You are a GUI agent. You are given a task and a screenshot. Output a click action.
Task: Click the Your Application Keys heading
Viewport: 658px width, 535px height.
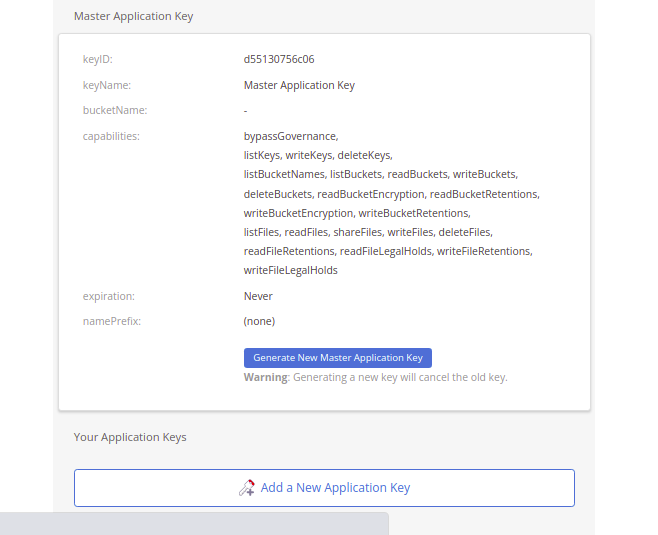pyautogui.click(x=130, y=437)
